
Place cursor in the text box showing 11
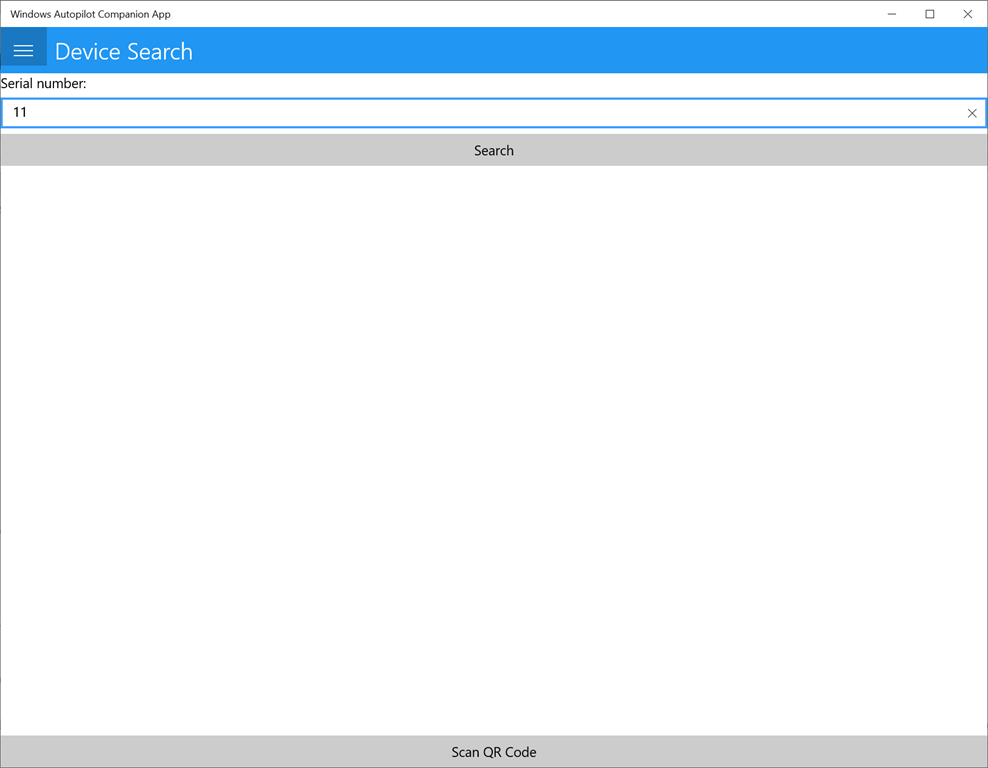pyautogui.click(x=400, y=113)
